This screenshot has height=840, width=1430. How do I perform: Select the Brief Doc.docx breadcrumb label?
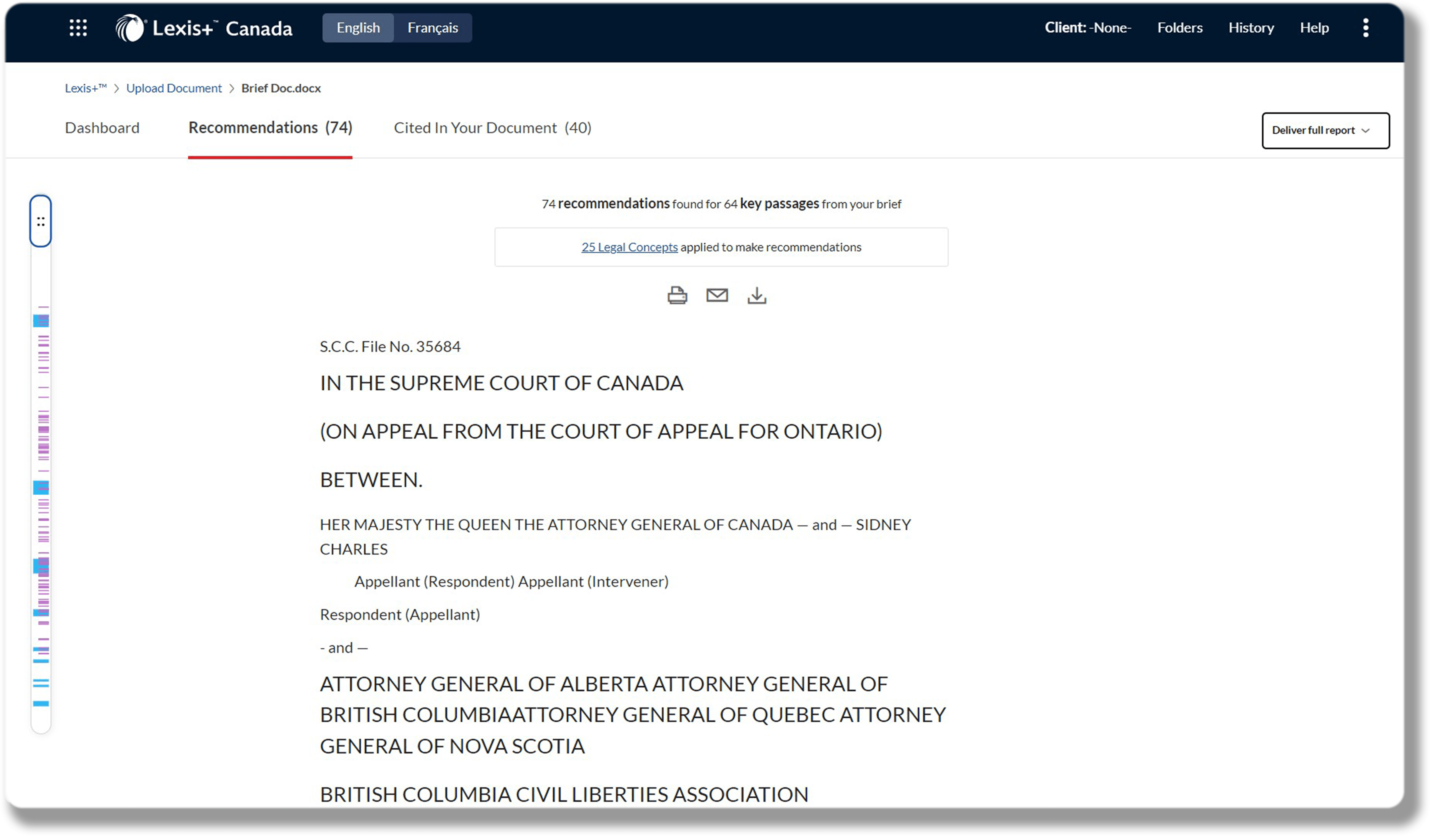point(281,88)
